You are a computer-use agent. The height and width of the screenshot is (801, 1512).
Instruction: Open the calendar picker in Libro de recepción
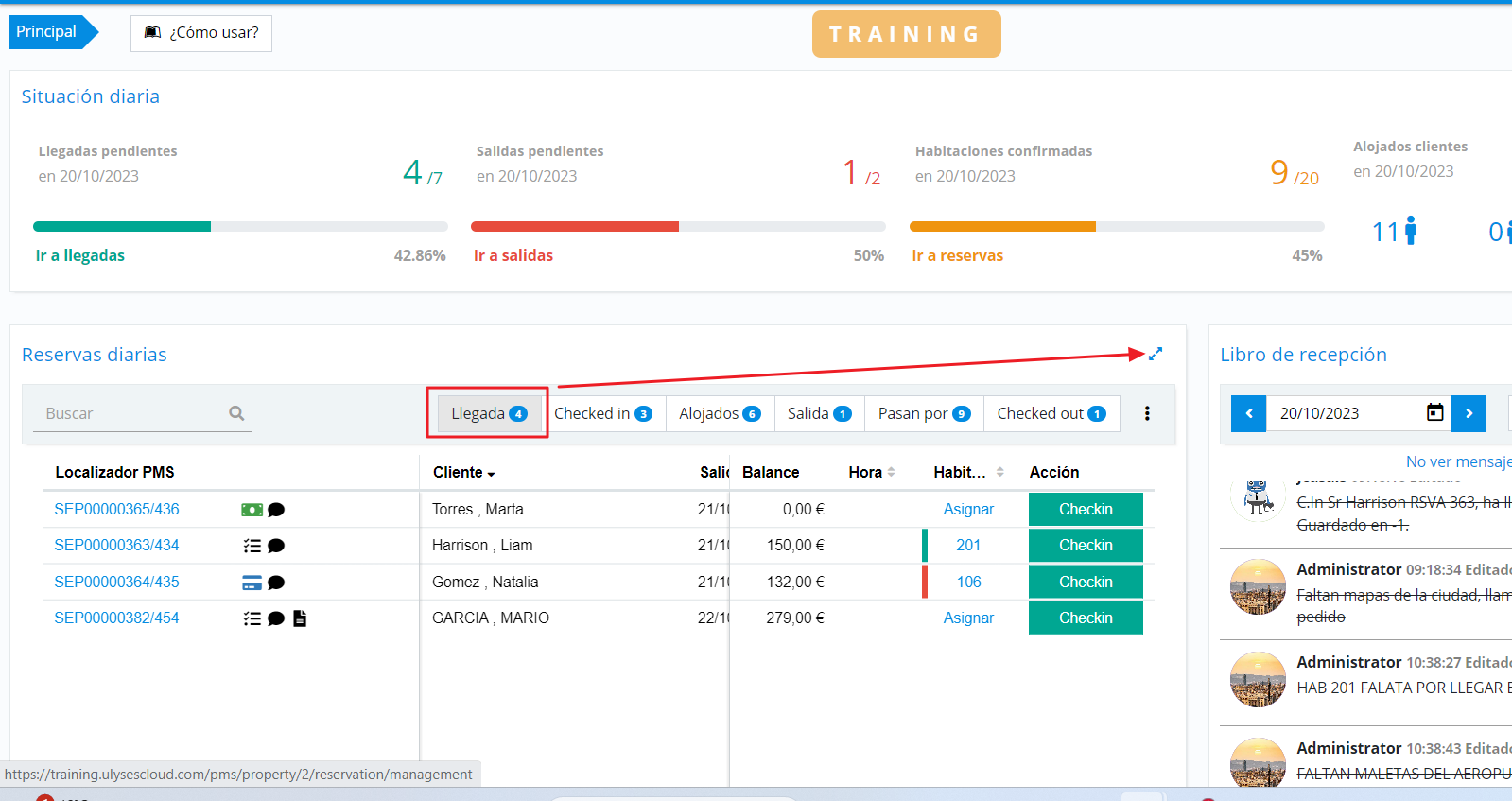tap(1434, 413)
